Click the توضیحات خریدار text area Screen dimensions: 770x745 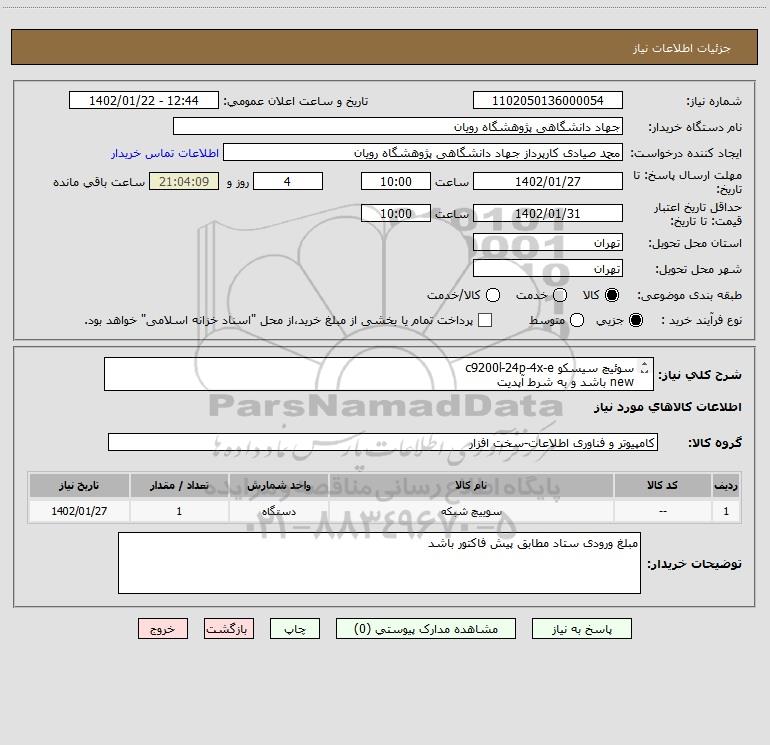point(379,563)
